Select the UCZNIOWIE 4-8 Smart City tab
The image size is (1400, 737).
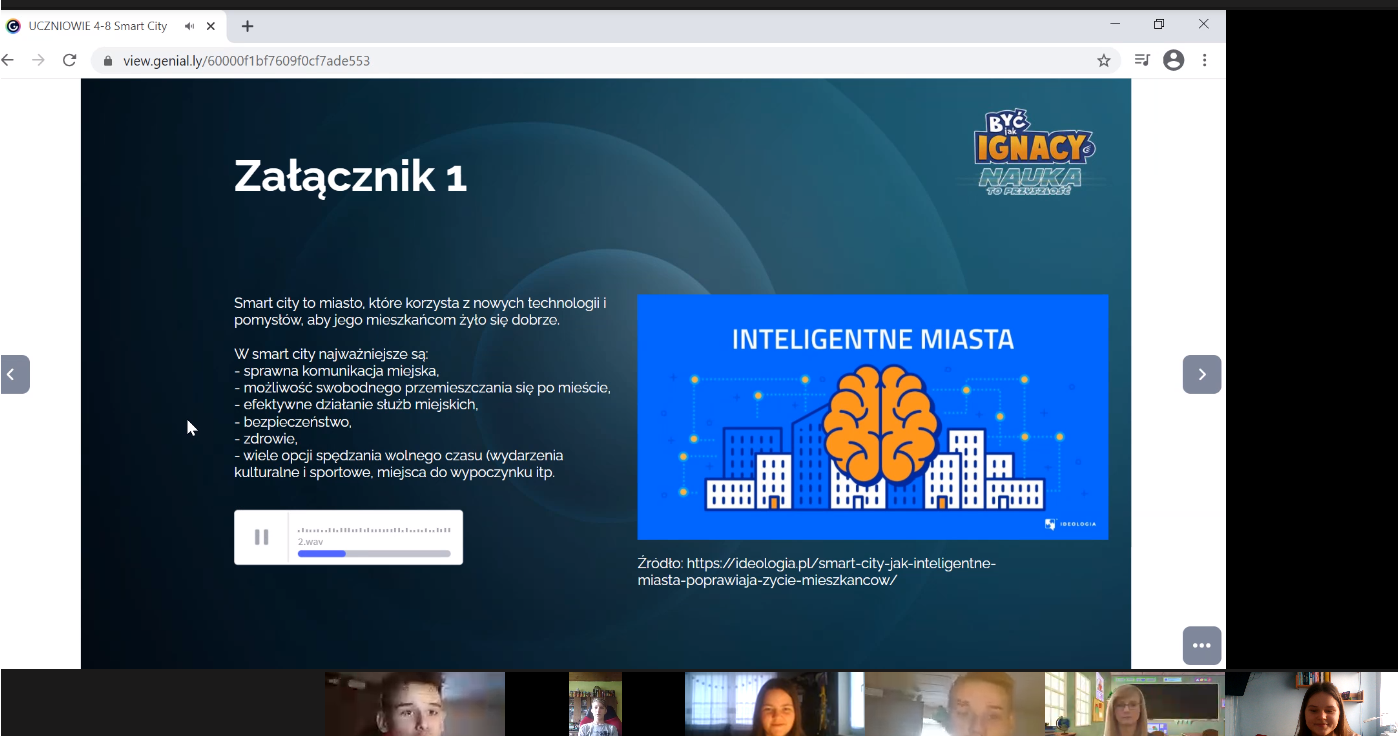point(98,26)
